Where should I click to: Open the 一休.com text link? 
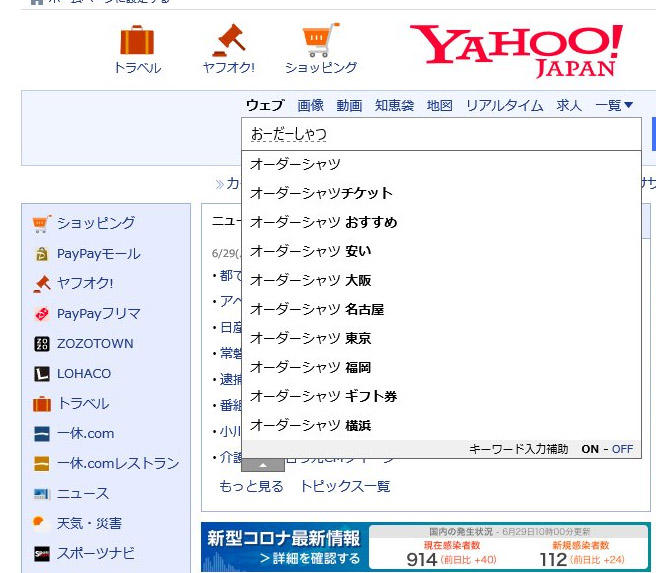(x=85, y=434)
